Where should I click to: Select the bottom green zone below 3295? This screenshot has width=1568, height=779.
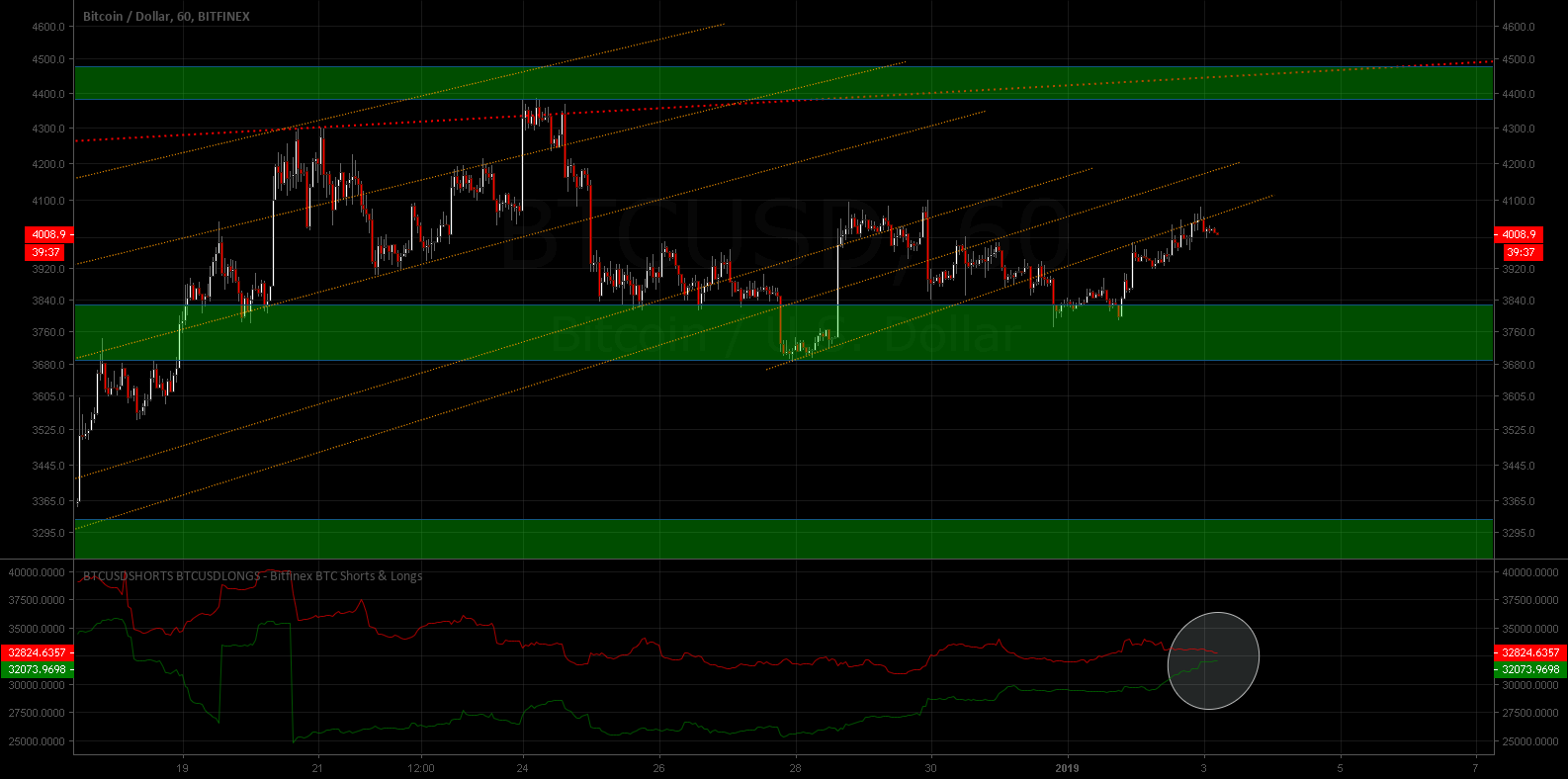[x=783, y=539]
